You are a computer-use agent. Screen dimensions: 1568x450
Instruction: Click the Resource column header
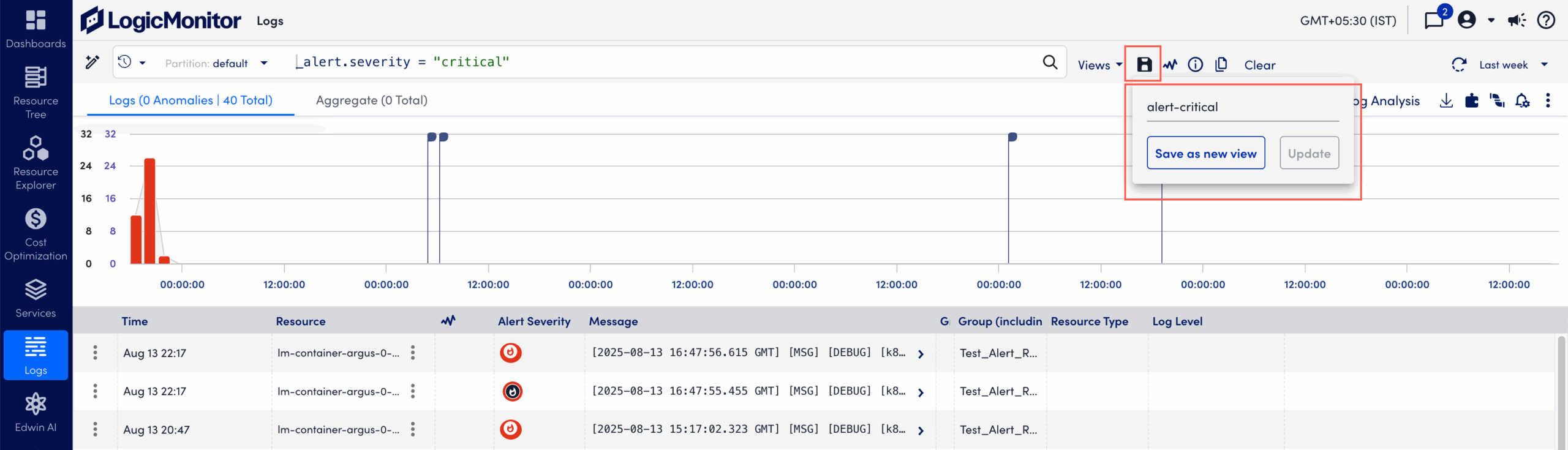301,321
